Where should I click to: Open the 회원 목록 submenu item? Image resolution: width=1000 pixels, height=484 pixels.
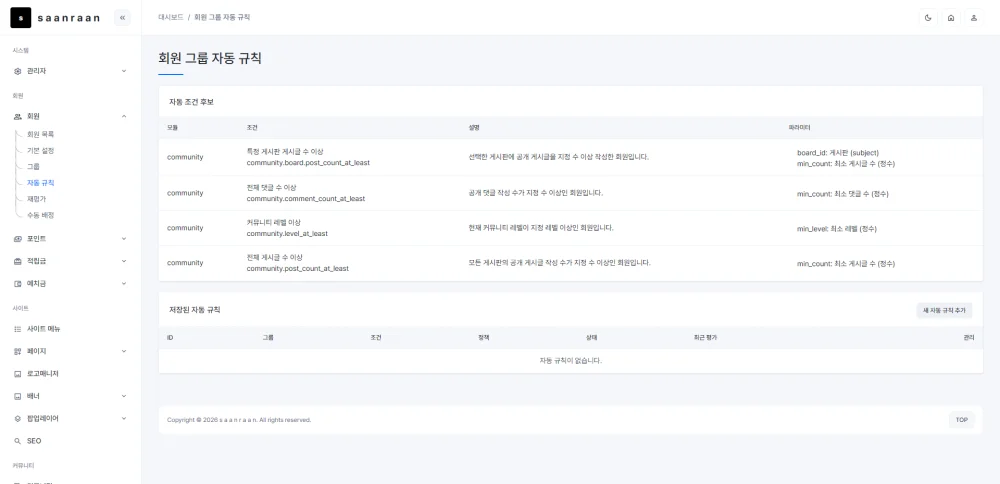(x=40, y=135)
